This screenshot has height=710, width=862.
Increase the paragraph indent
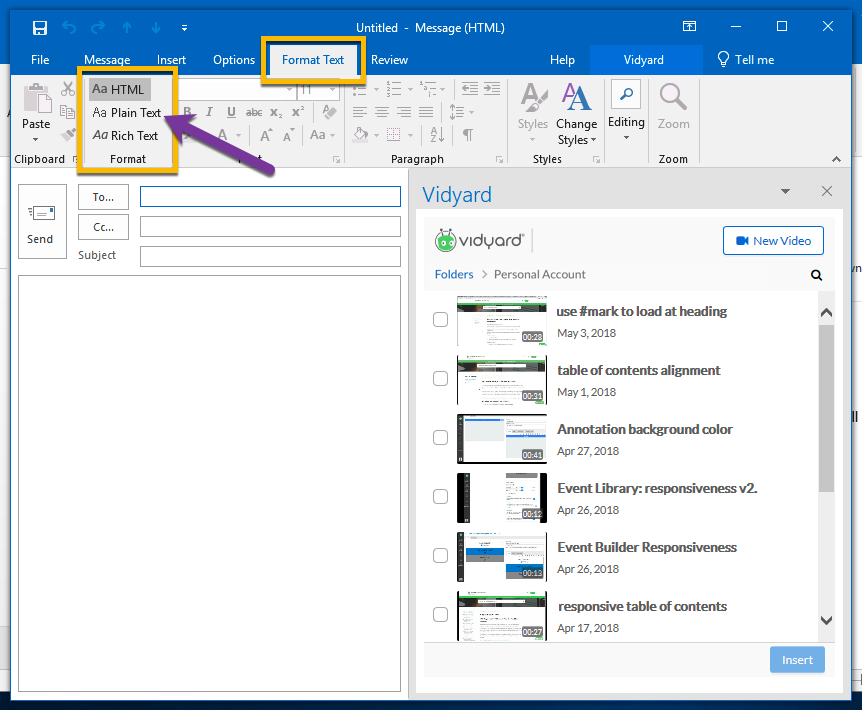pyautogui.click(x=492, y=88)
